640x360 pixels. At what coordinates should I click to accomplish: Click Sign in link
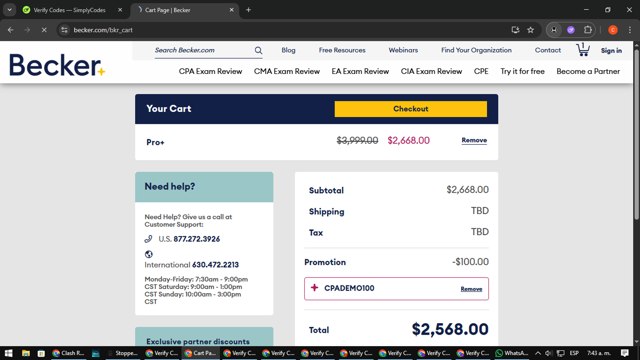tap(611, 51)
